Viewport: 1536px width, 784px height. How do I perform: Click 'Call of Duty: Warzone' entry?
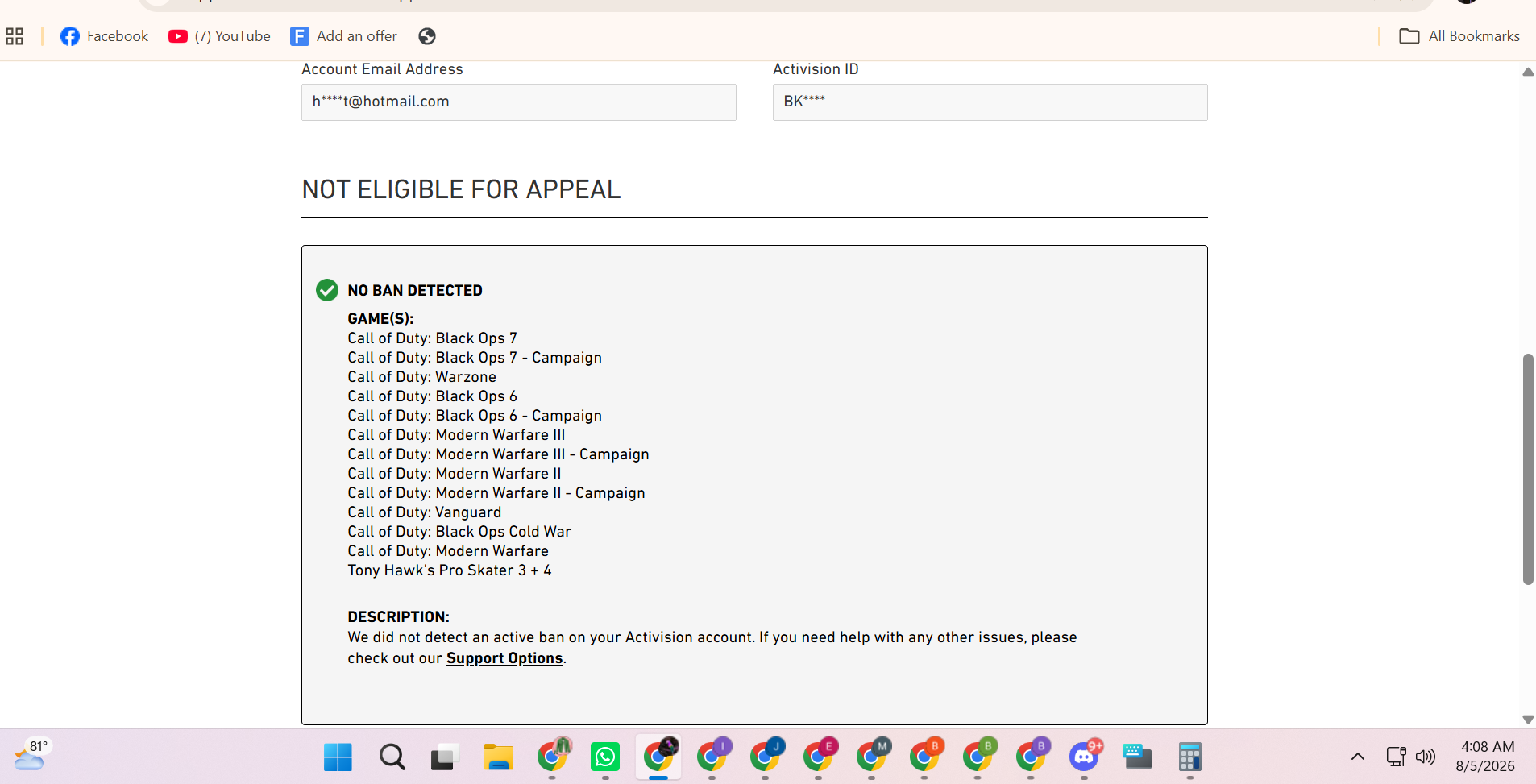pos(422,377)
